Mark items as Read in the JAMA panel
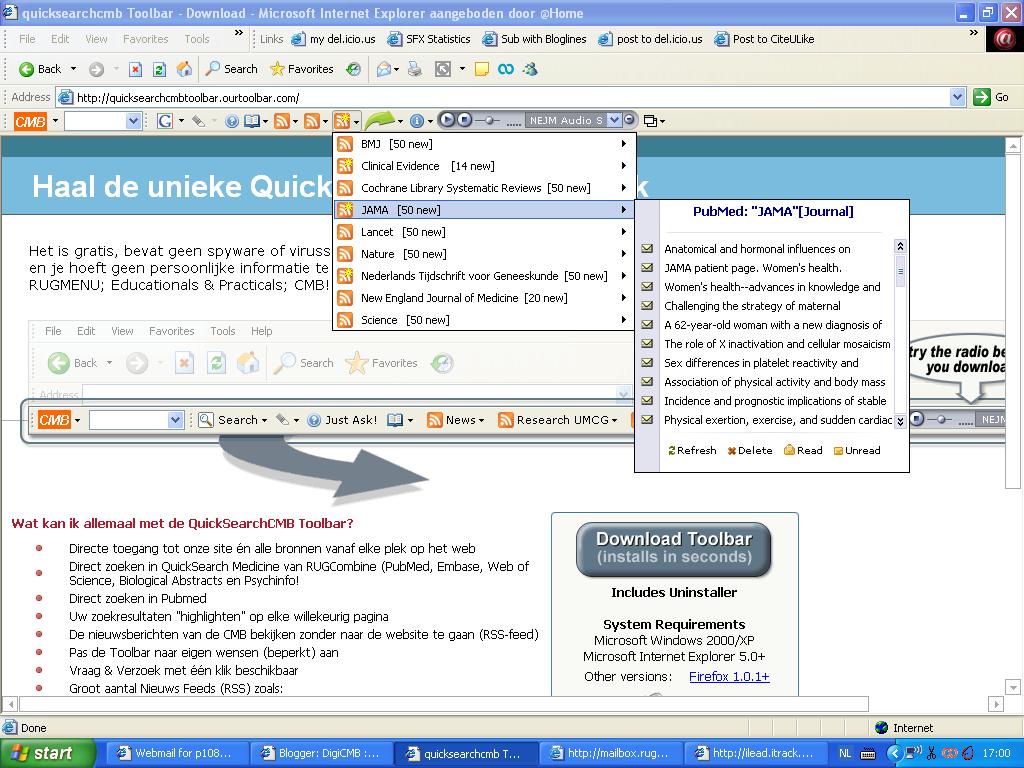Image resolution: width=1024 pixels, height=768 pixels. coord(803,451)
